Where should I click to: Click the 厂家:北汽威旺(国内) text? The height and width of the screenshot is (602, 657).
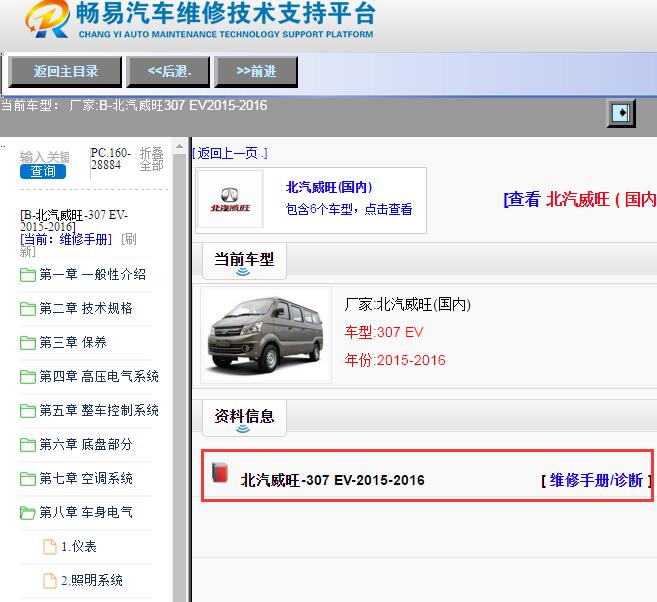click(x=408, y=304)
